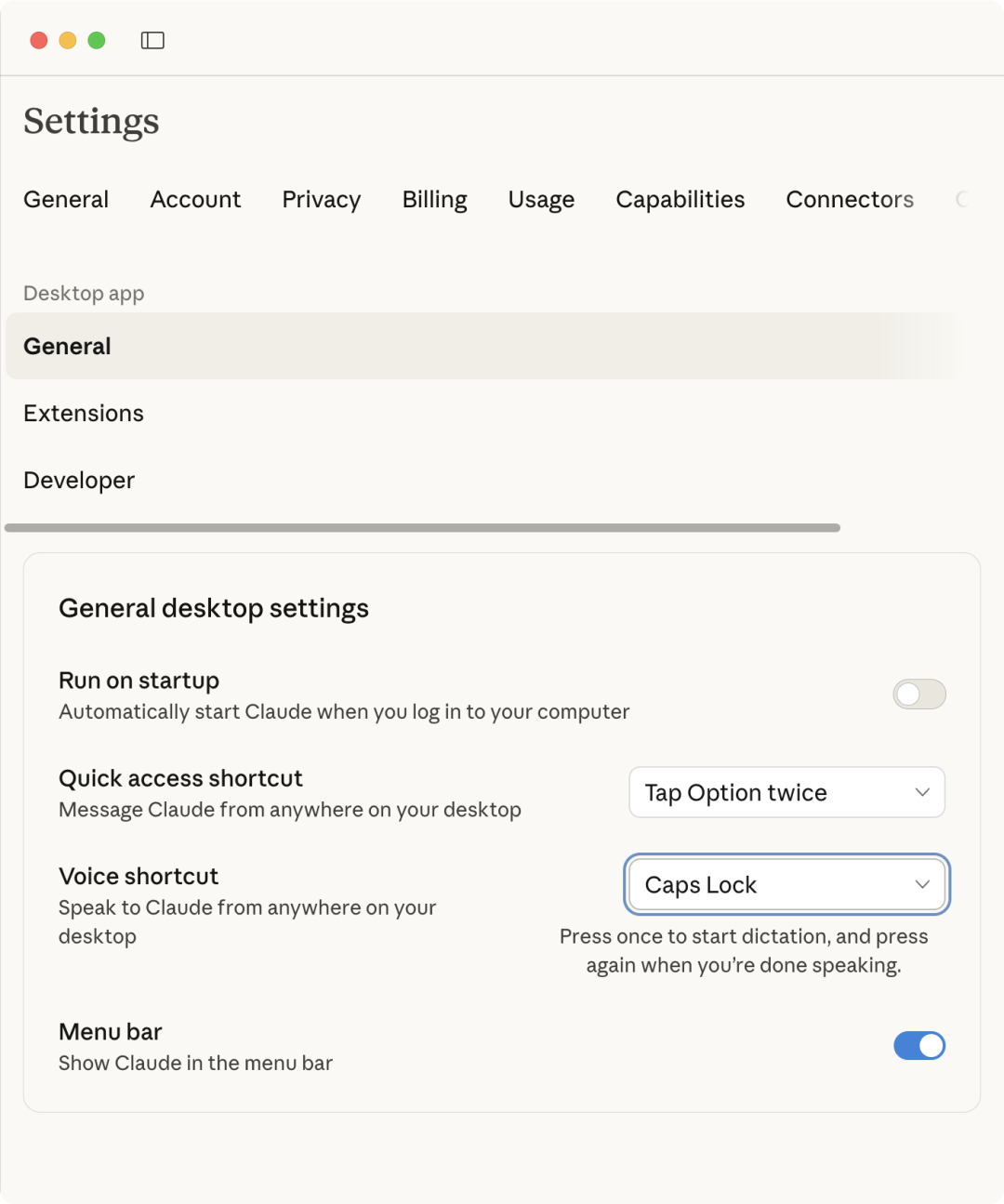This screenshot has width=1004, height=1204.
Task: Open Extensions under Desktop app
Action: pyautogui.click(x=84, y=414)
